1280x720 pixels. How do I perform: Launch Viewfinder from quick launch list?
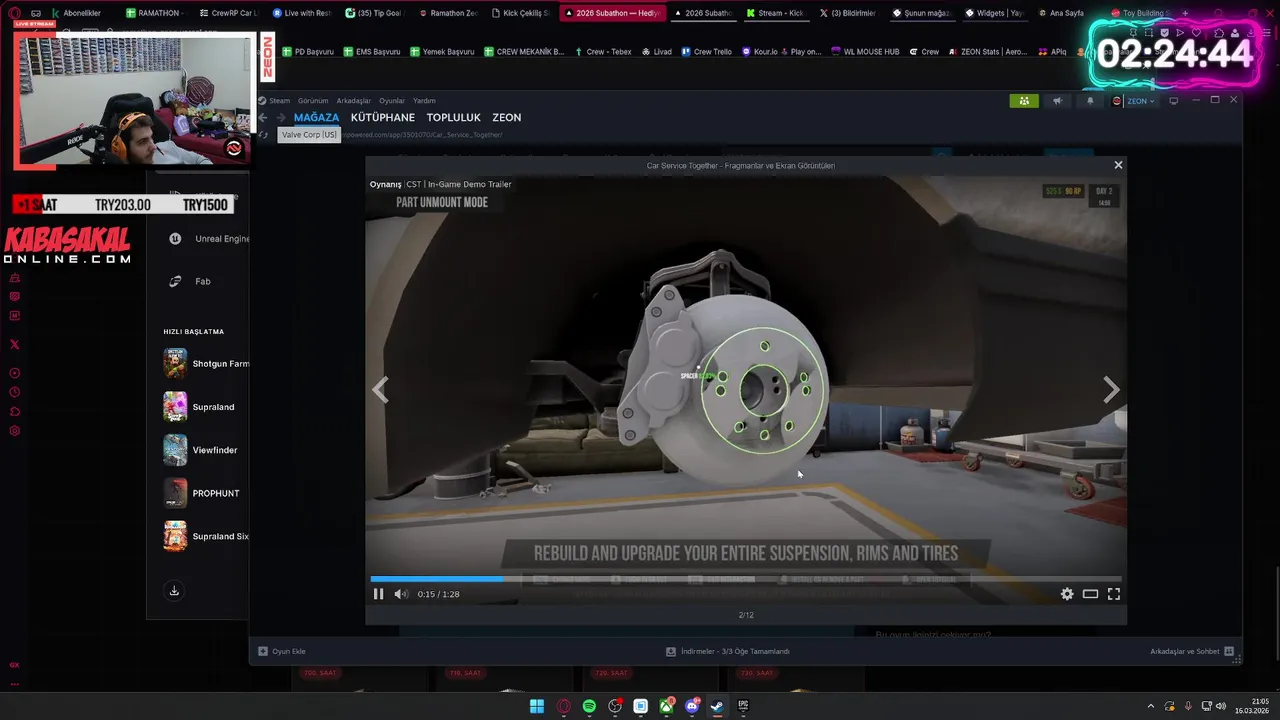pos(201,450)
